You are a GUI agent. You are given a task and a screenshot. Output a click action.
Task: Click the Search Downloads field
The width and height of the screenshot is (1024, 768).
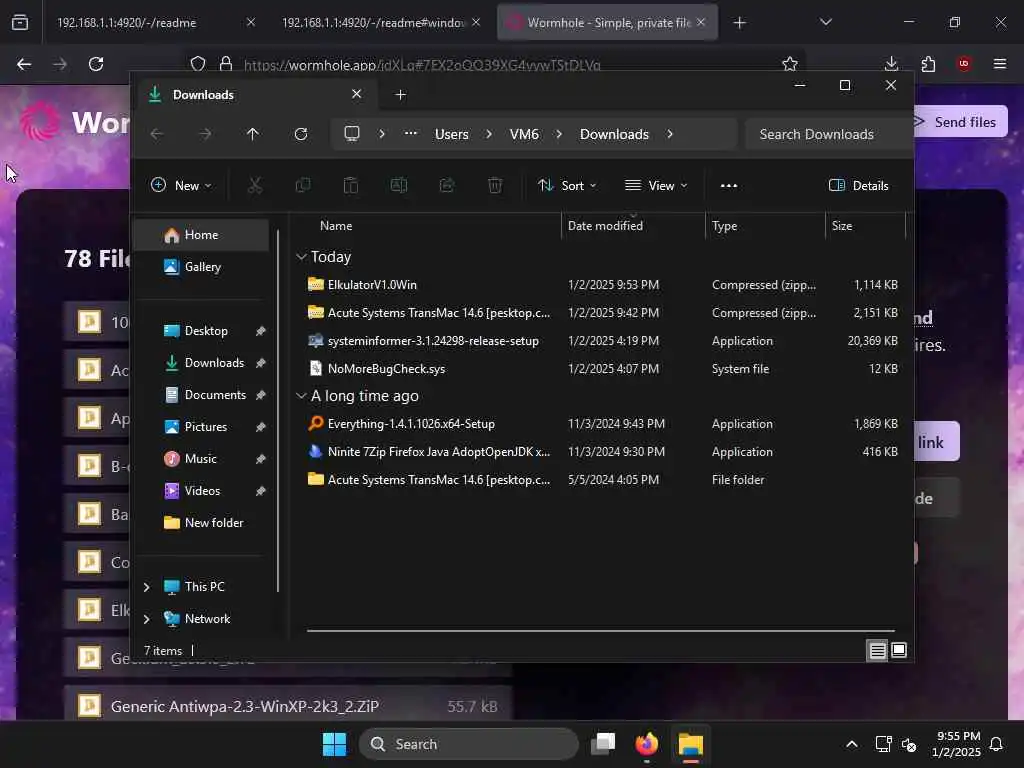coord(828,135)
